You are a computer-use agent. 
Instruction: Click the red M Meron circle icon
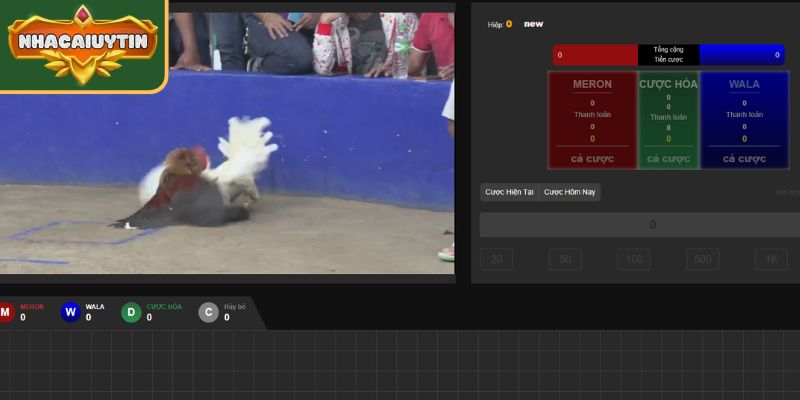pos(6,313)
